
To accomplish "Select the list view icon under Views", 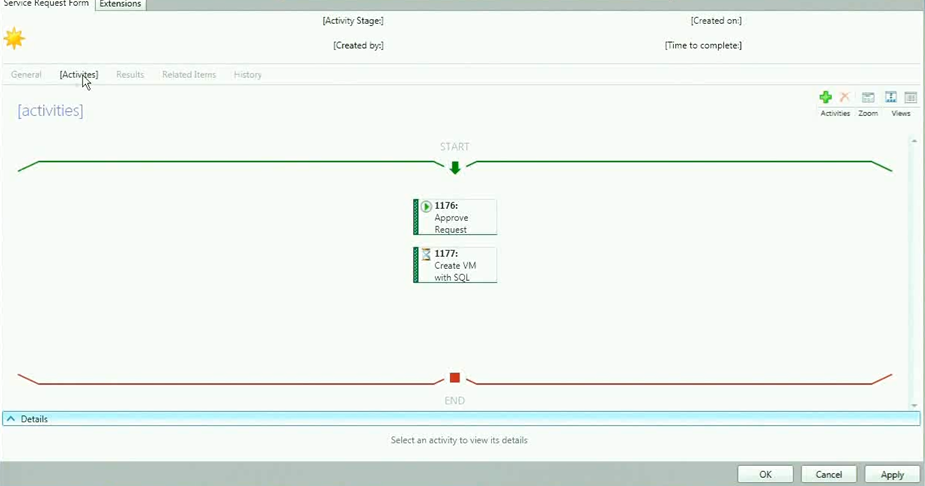I will [x=911, y=97].
